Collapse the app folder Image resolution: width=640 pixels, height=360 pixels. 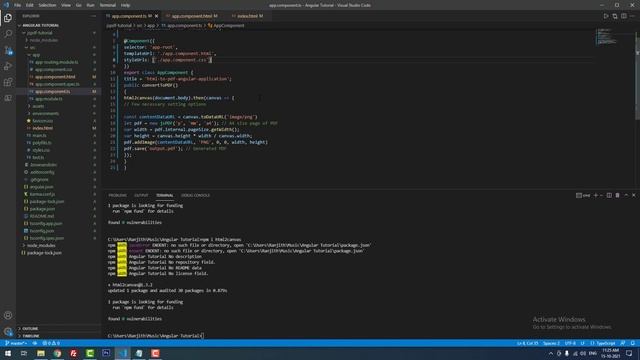(x=36, y=55)
